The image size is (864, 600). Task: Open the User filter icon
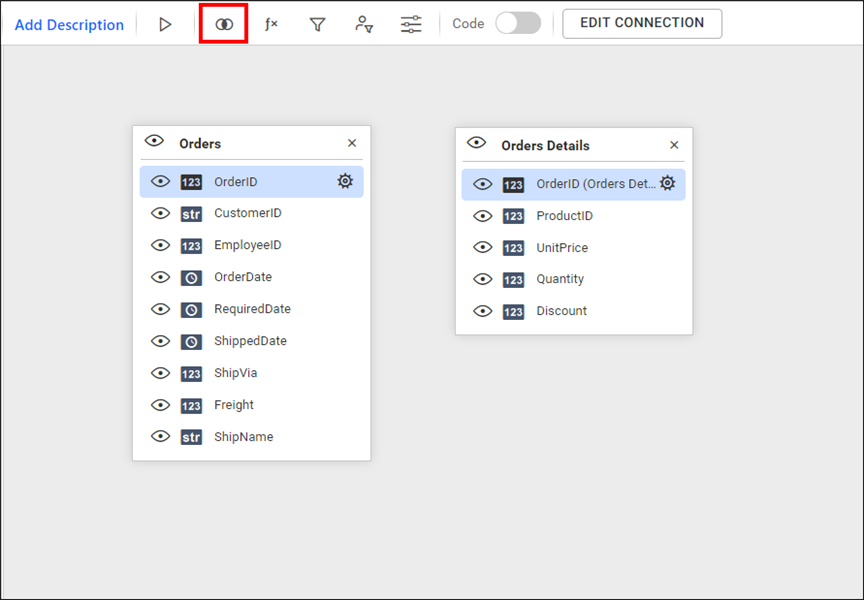[x=364, y=24]
